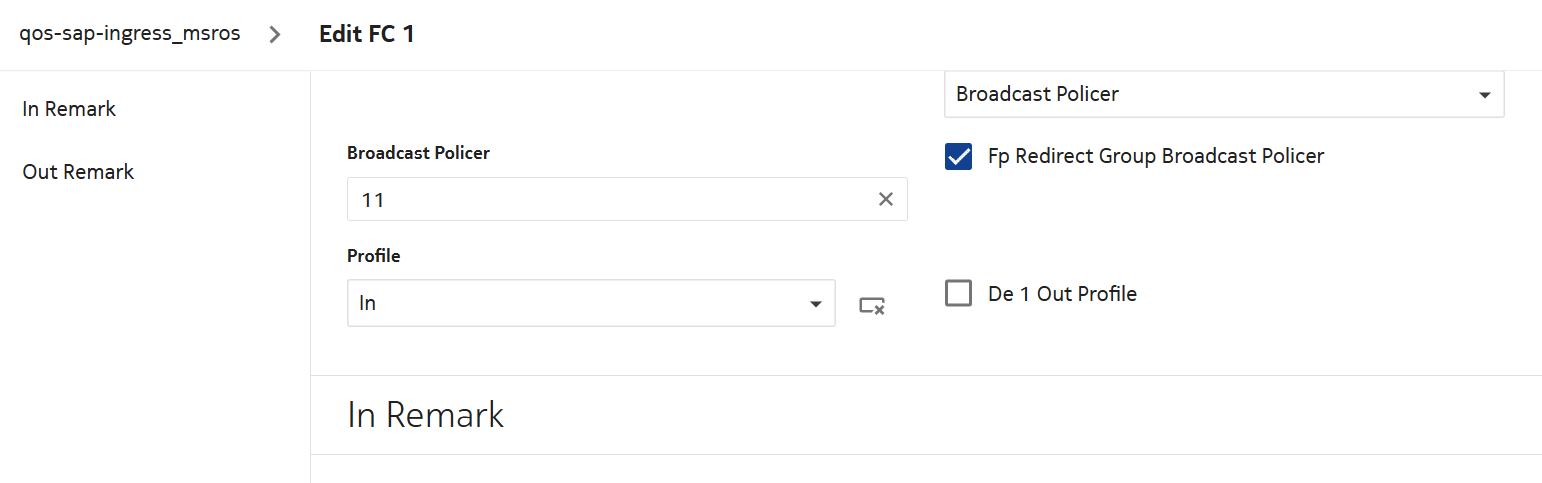The height and width of the screenshot is (483, 1542).
Task: Click the Profile field label
Action: (x=373, y=256)
